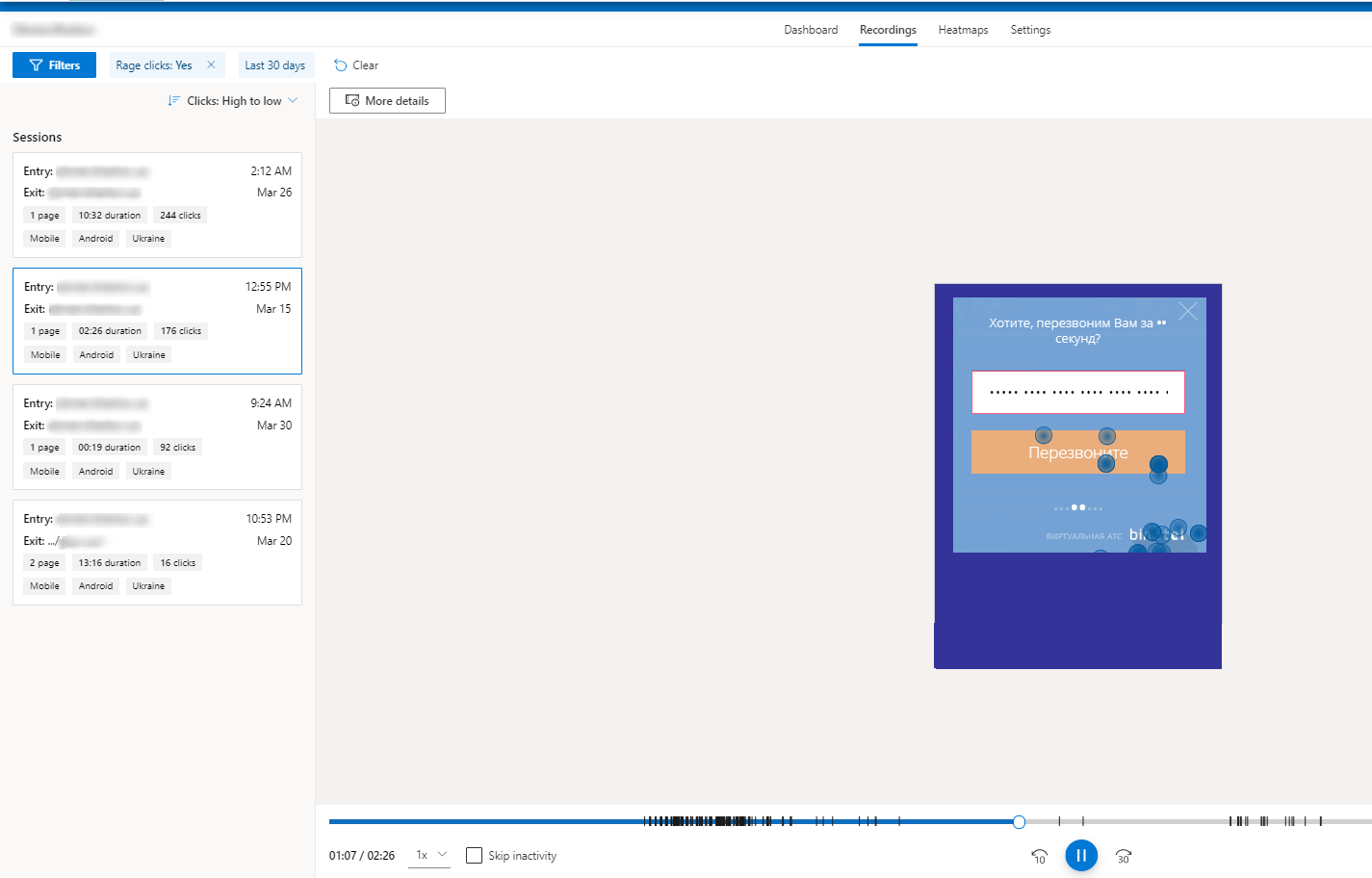Screen dimensions: 1372x878
Task: Select the session with 244 clicks
Action: click(x=157, y=205)
